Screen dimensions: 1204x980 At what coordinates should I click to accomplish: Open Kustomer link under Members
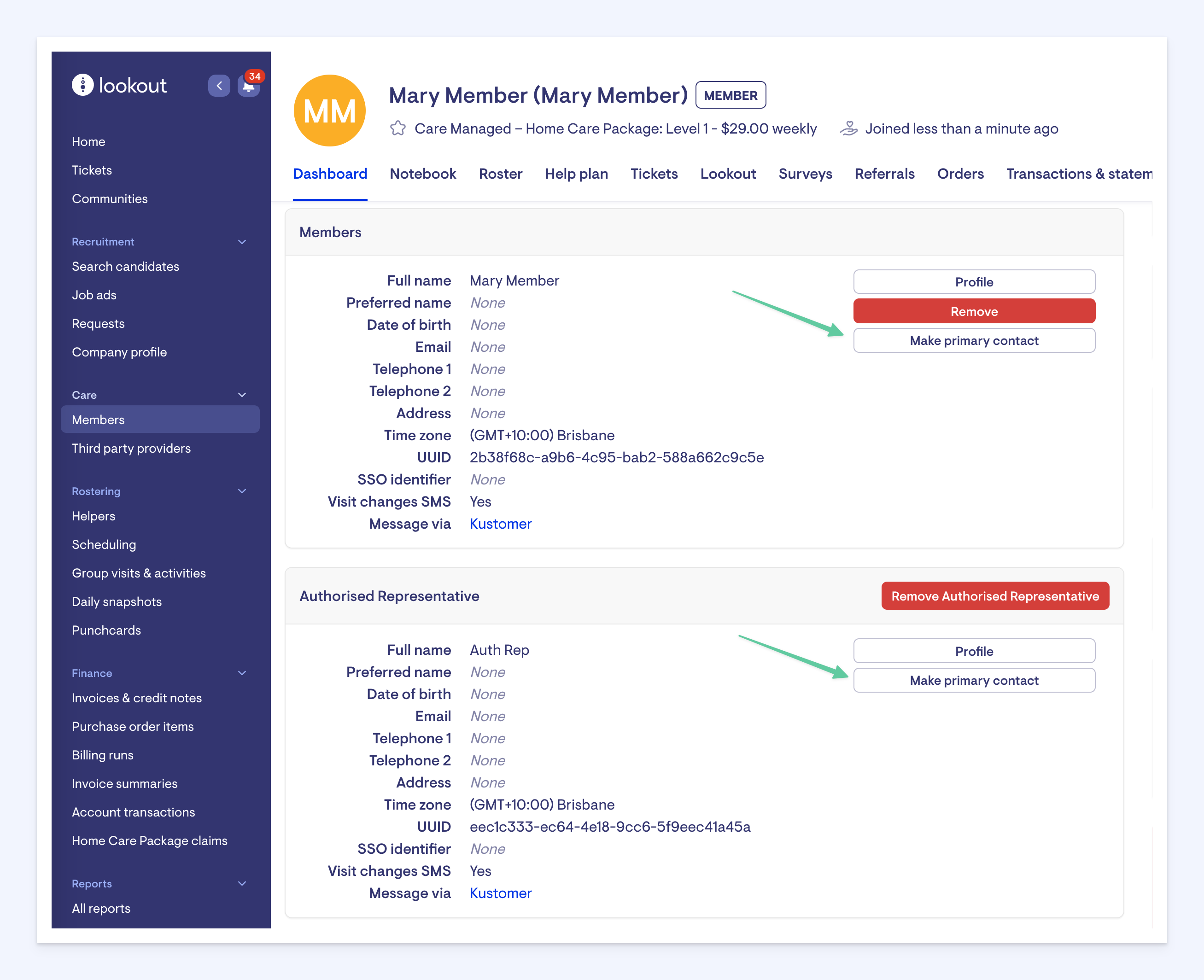(x=500, y=524)
